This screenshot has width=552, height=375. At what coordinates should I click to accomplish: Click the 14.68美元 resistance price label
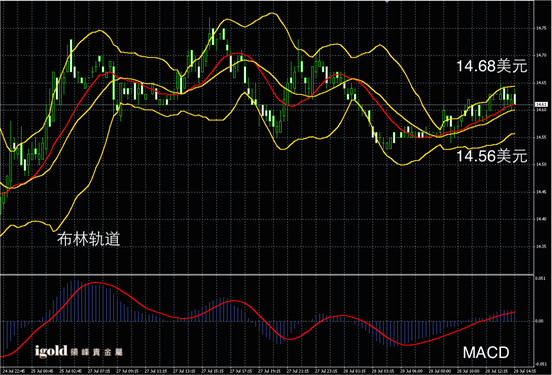[x=491, y=66]
